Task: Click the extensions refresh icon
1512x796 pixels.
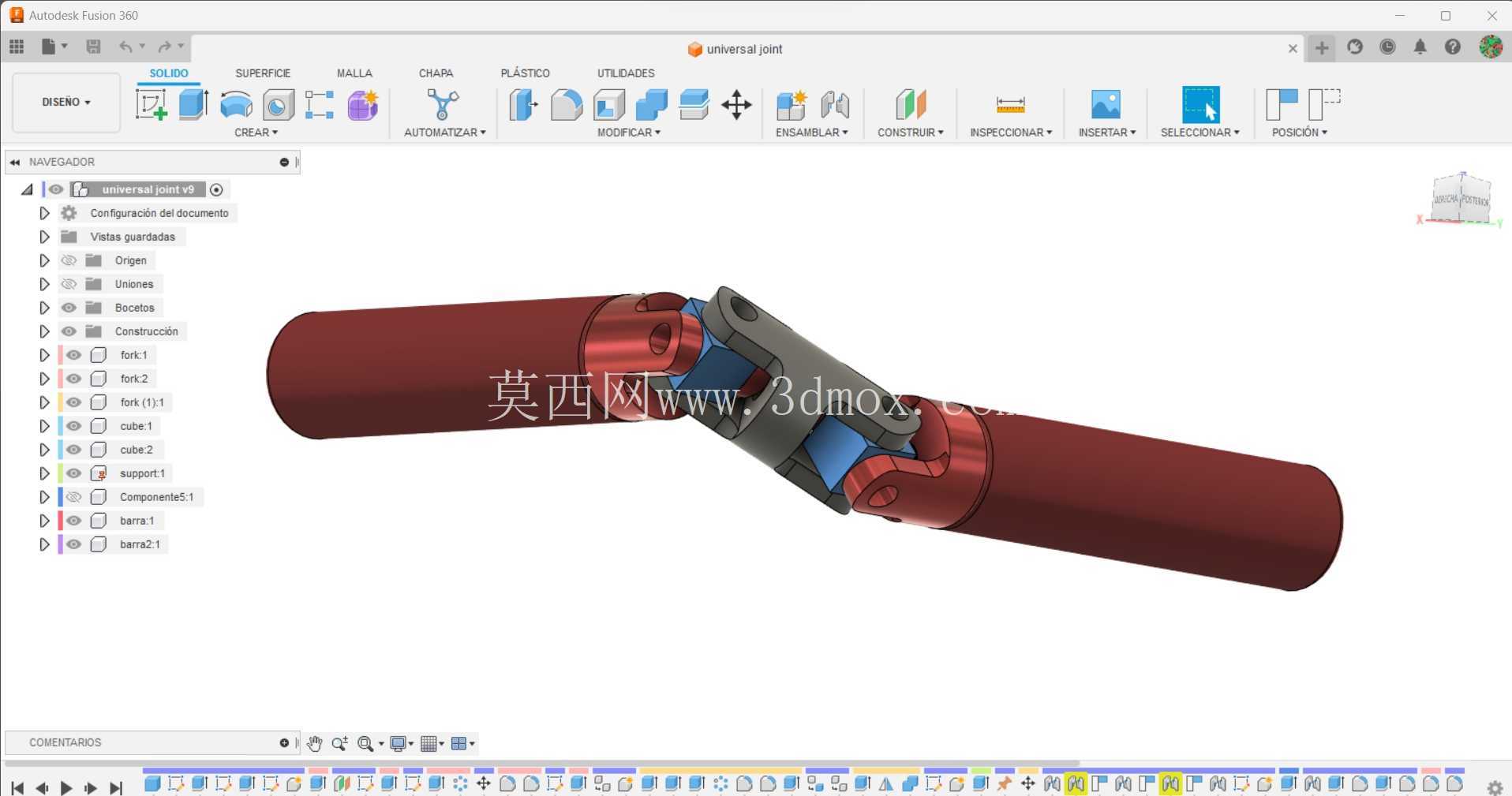Action: [x=1355, y=47]
